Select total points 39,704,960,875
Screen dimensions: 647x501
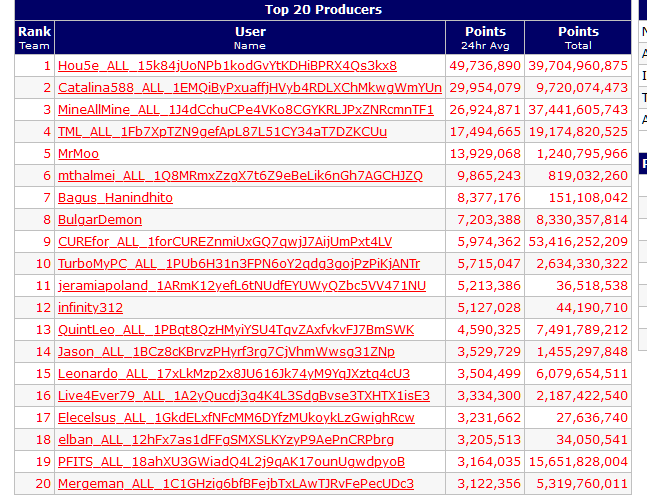[578, 66]
